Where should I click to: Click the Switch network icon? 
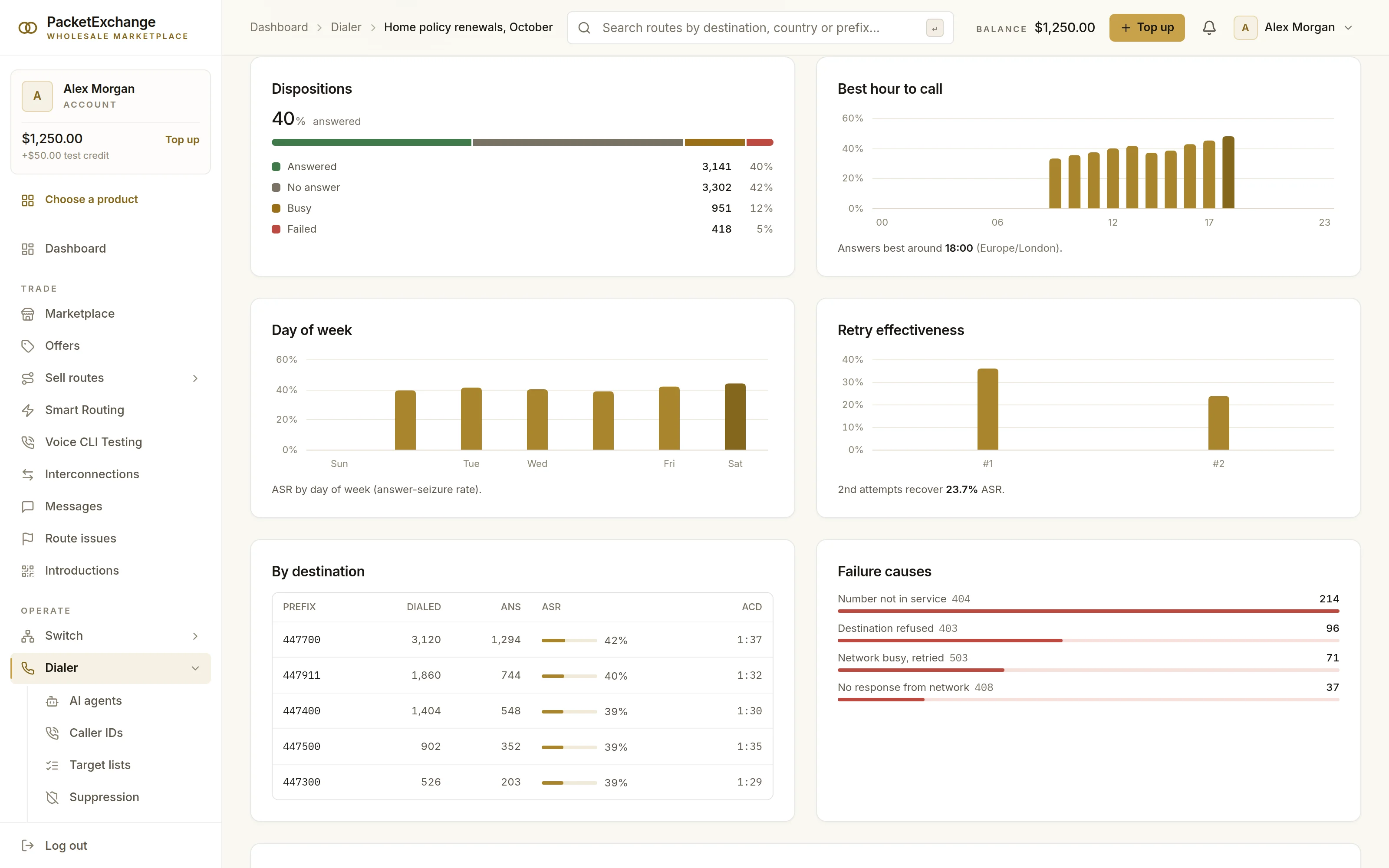click(27, 636)
